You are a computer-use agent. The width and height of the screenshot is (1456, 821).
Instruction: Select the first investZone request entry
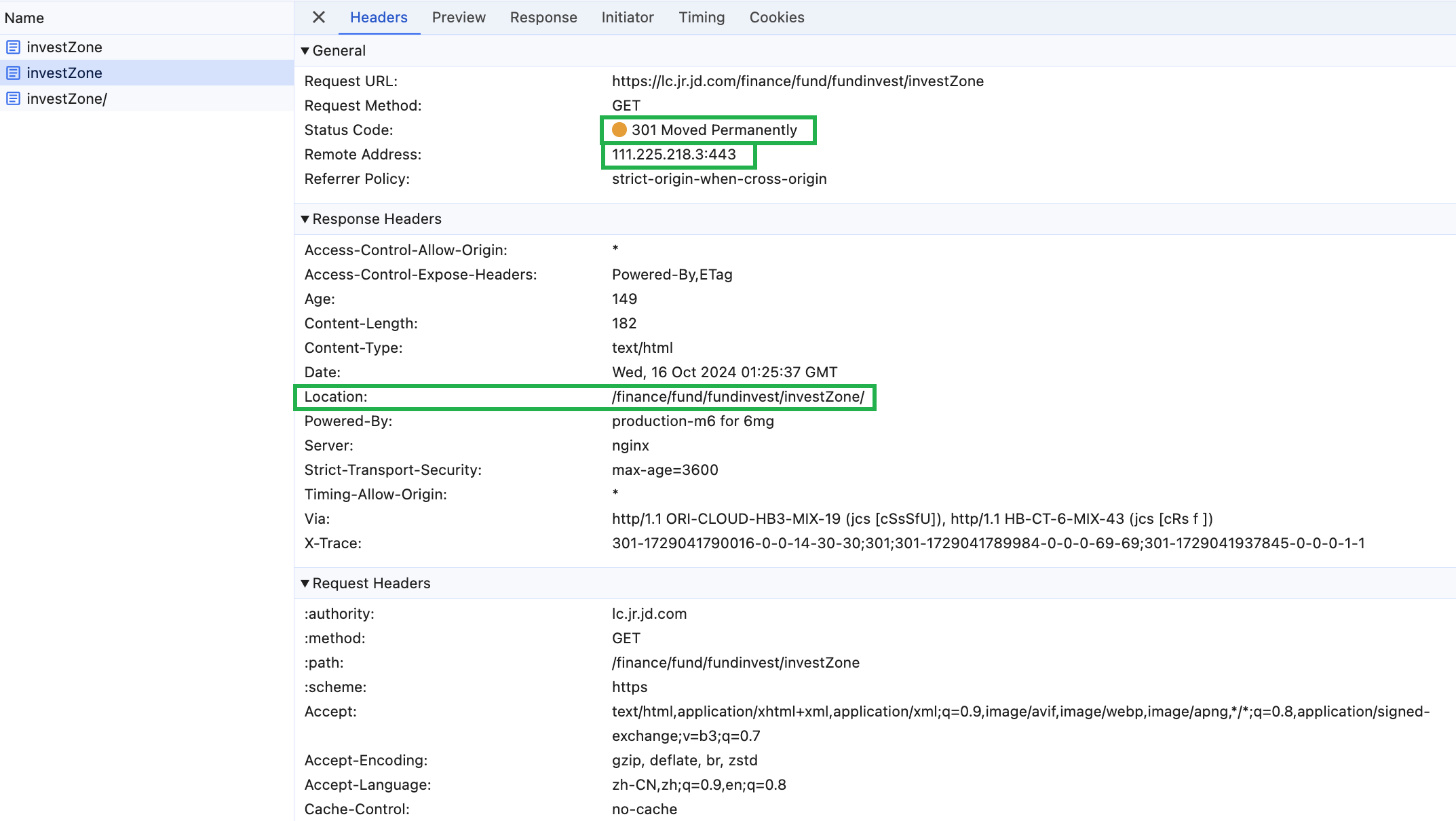tap(64, 47)
